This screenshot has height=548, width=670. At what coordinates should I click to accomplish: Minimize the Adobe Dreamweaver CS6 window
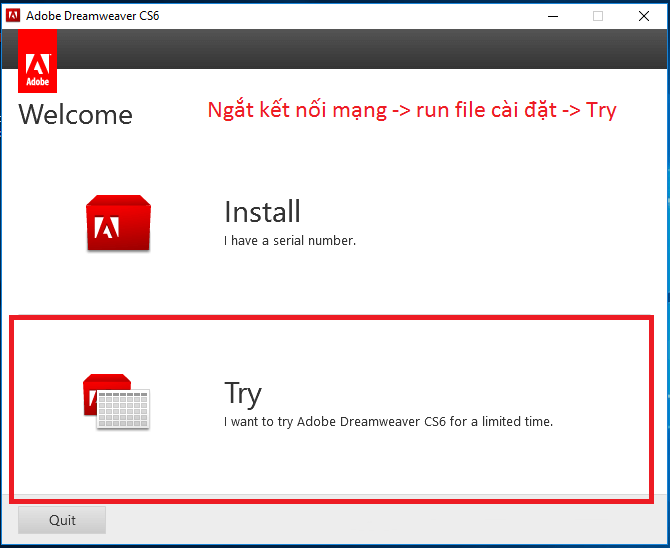(x=553, y=16)
